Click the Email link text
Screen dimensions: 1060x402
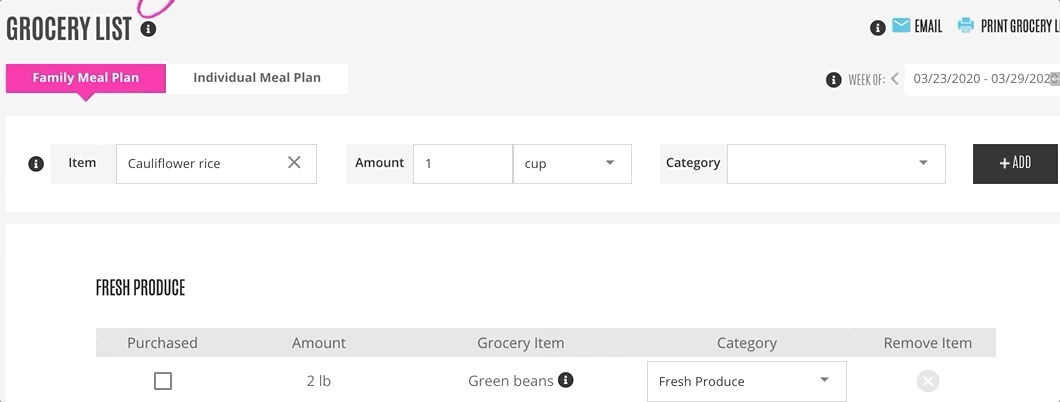point(928,27)
